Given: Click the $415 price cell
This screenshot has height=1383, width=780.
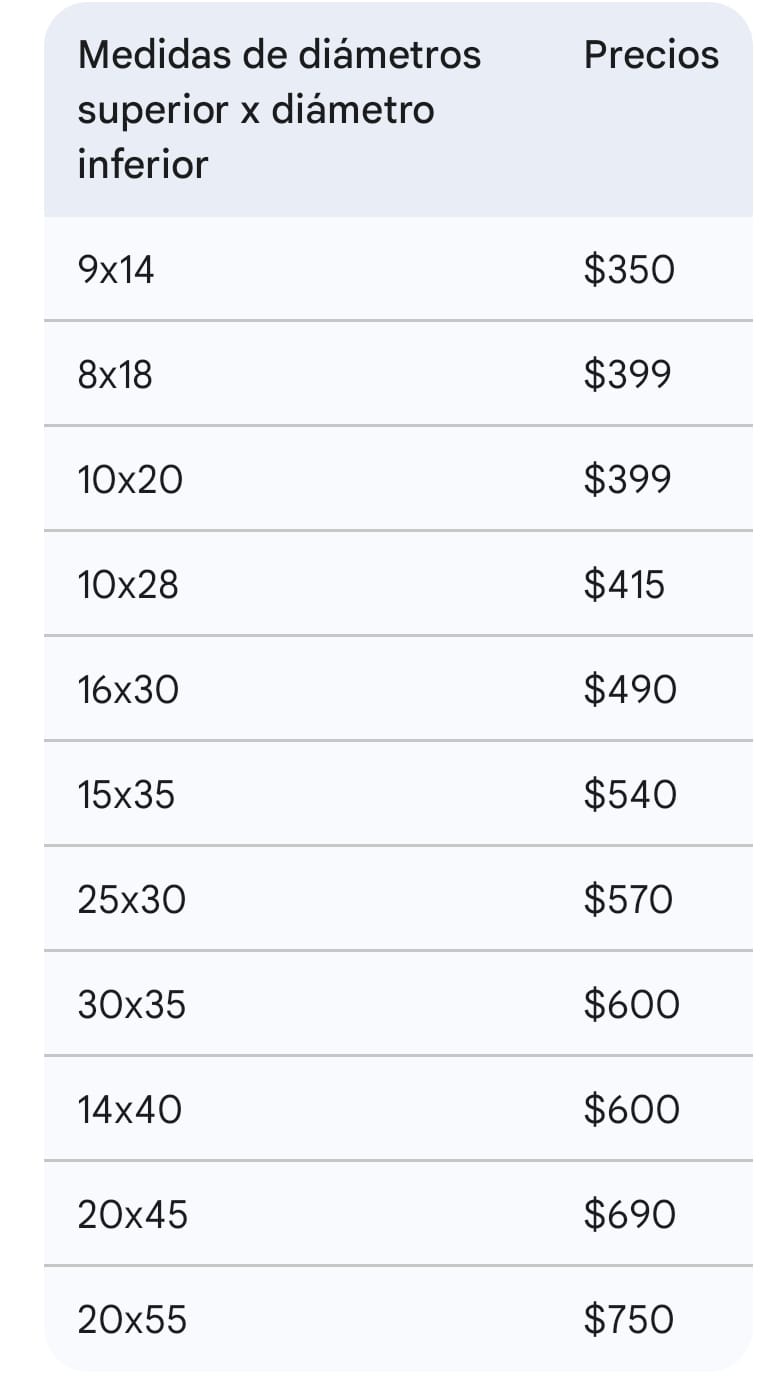Looking at the screenshot, I should (624, 585).
